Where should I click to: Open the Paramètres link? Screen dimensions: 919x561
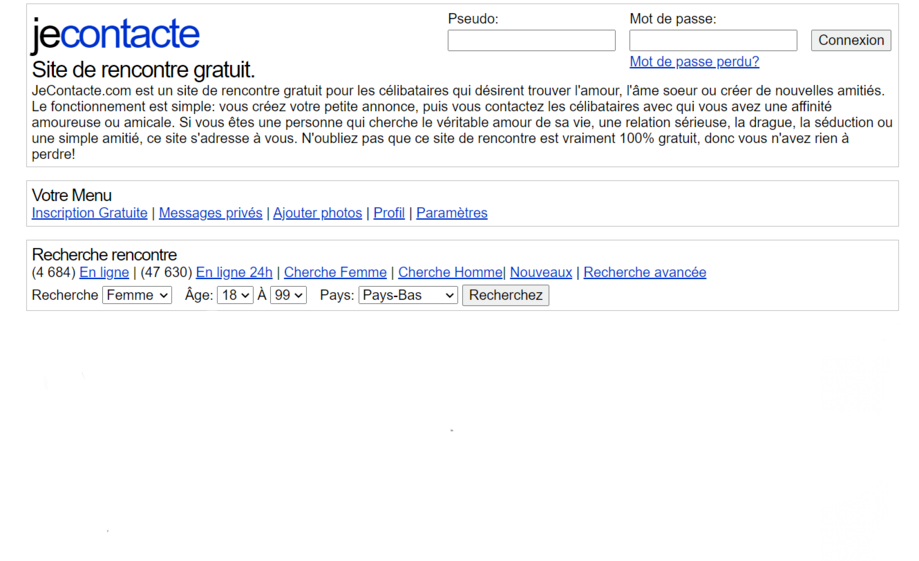pyautogui.click(x=452, y=213)
